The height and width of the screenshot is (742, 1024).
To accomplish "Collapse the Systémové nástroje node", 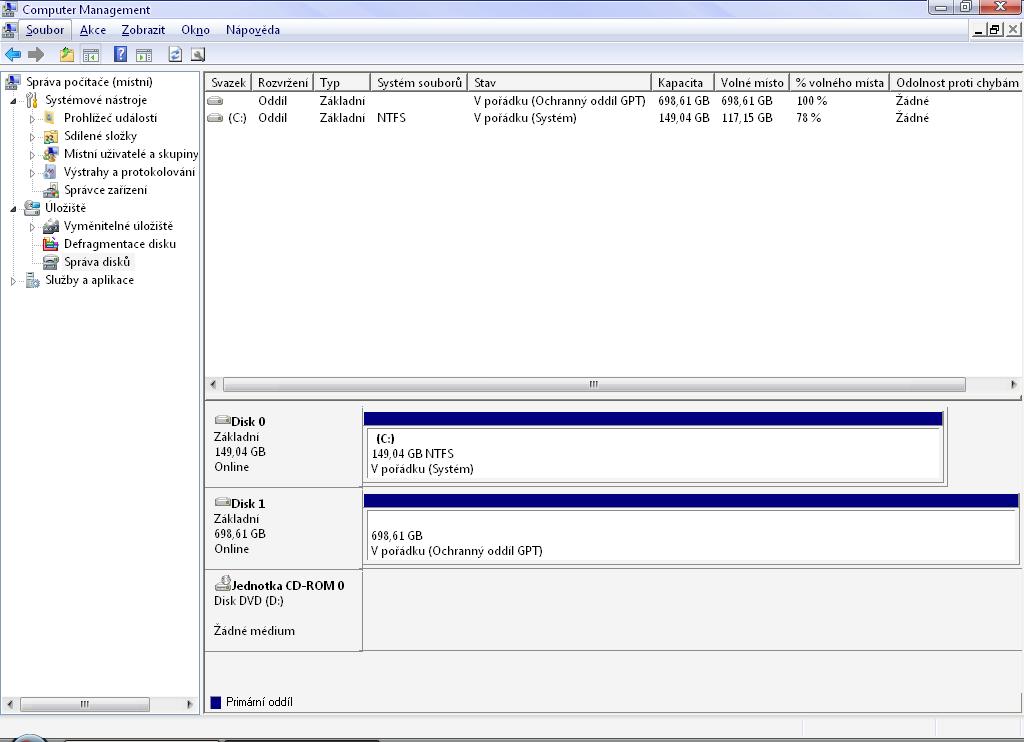I will 13,101.
